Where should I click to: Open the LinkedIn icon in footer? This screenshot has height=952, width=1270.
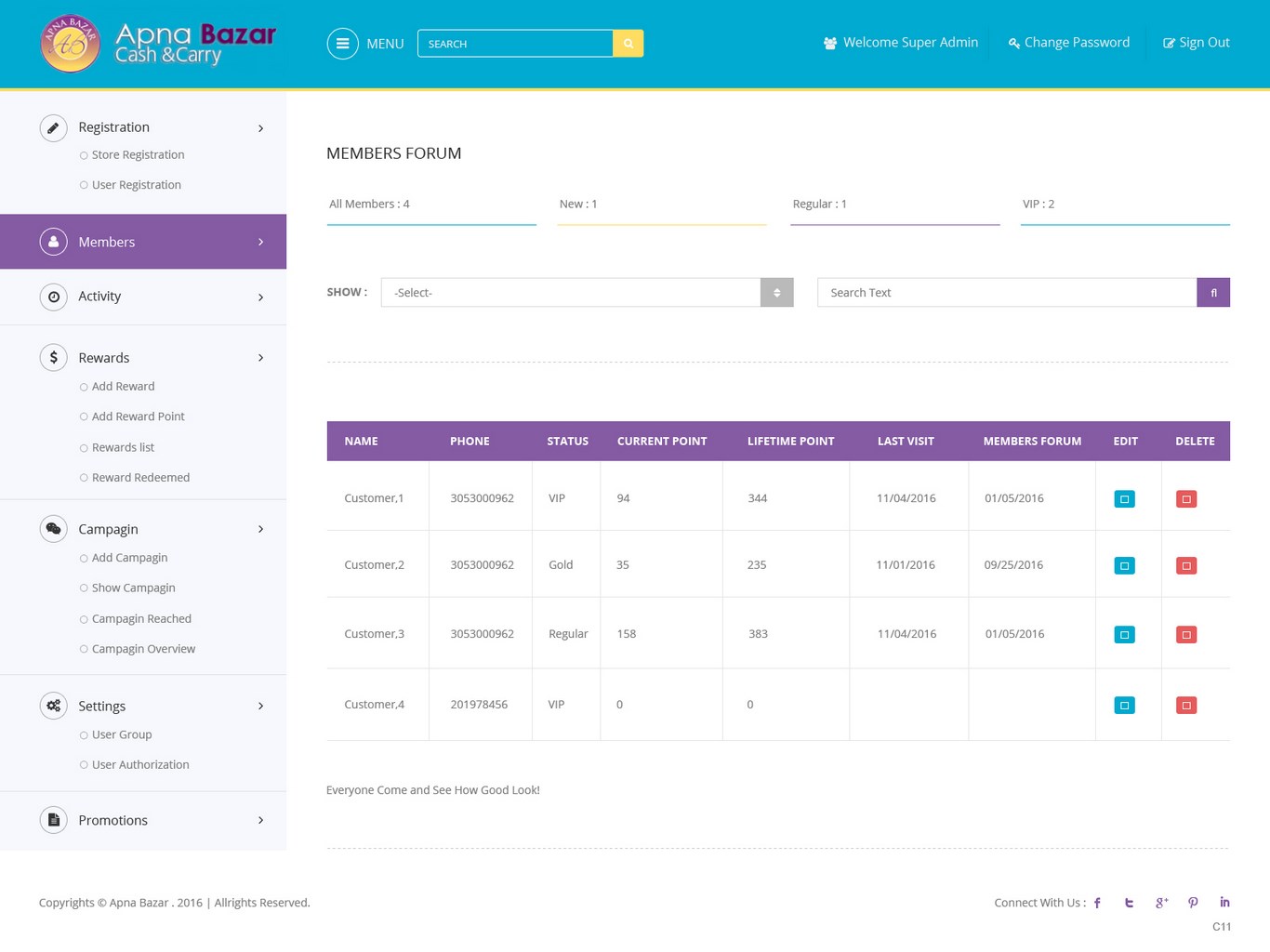[x=1224, y=903]
